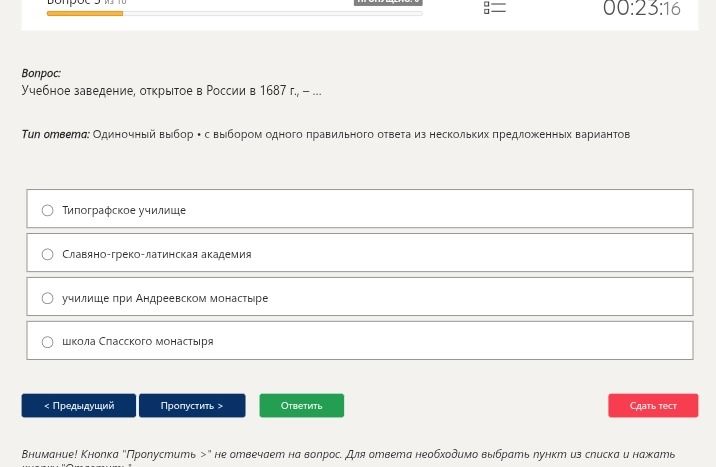Mark училище при Андреевском монастыре radio button
The image size is (716, 467).
(x=47, y=298)
